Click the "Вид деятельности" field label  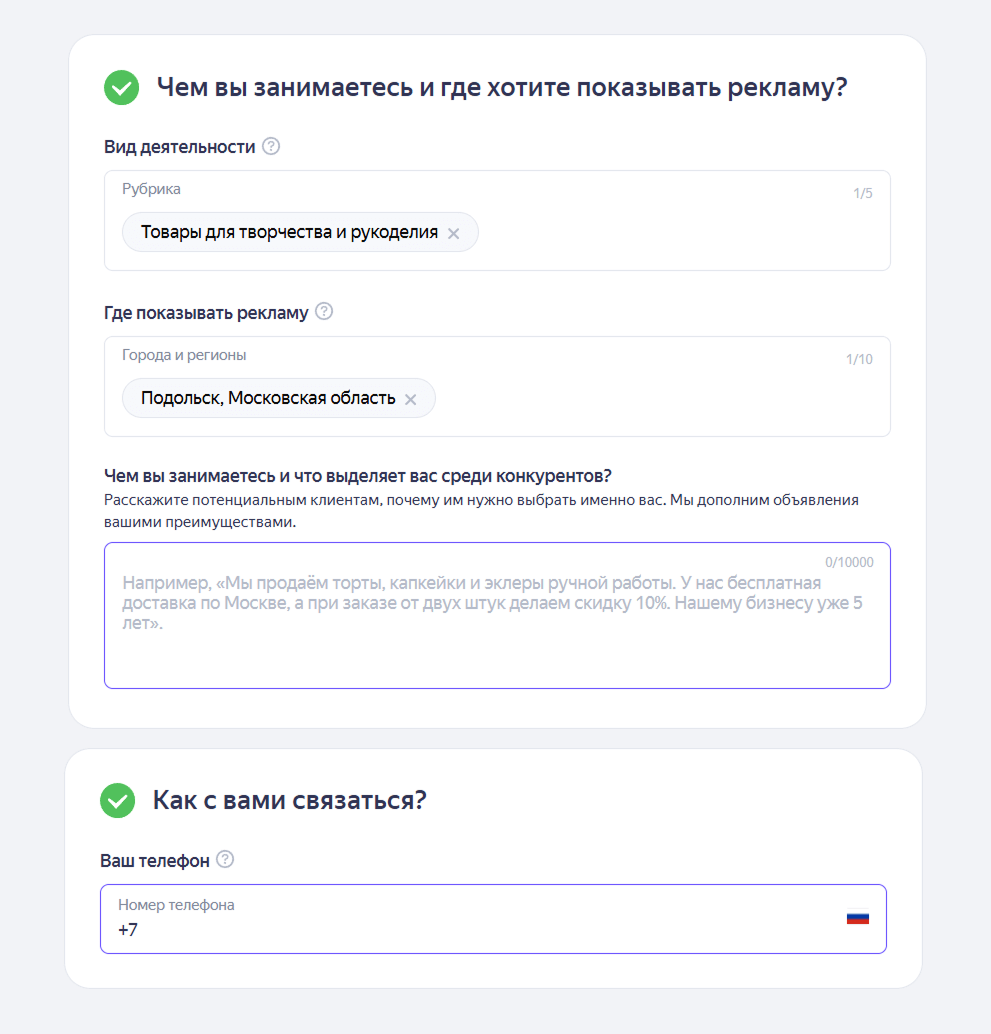(x=180, y=147)
